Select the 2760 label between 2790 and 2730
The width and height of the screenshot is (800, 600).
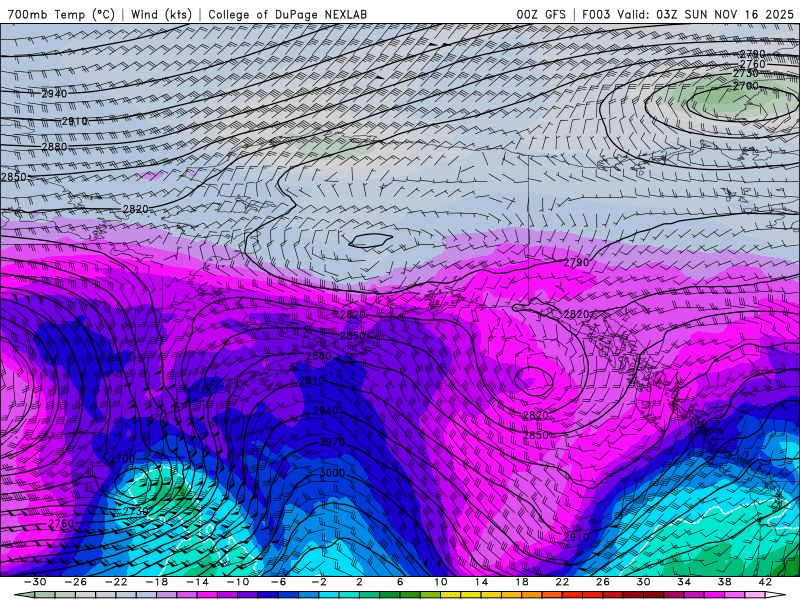point(753,64)
